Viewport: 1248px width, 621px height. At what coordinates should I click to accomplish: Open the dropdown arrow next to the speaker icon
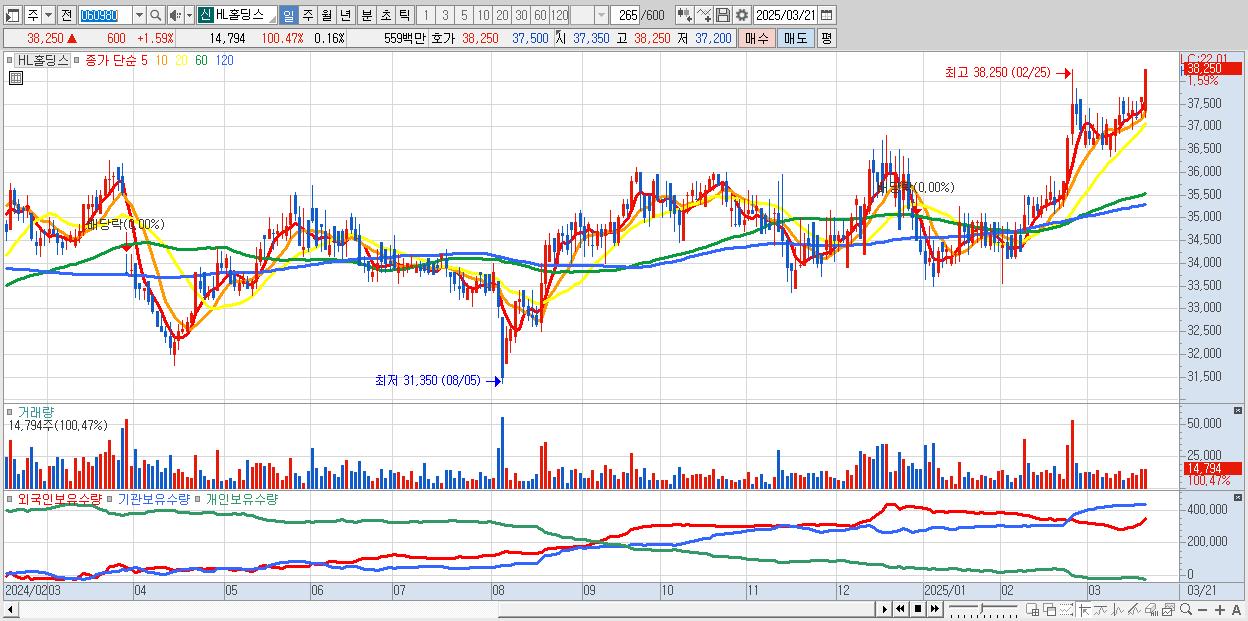(189, 15)
